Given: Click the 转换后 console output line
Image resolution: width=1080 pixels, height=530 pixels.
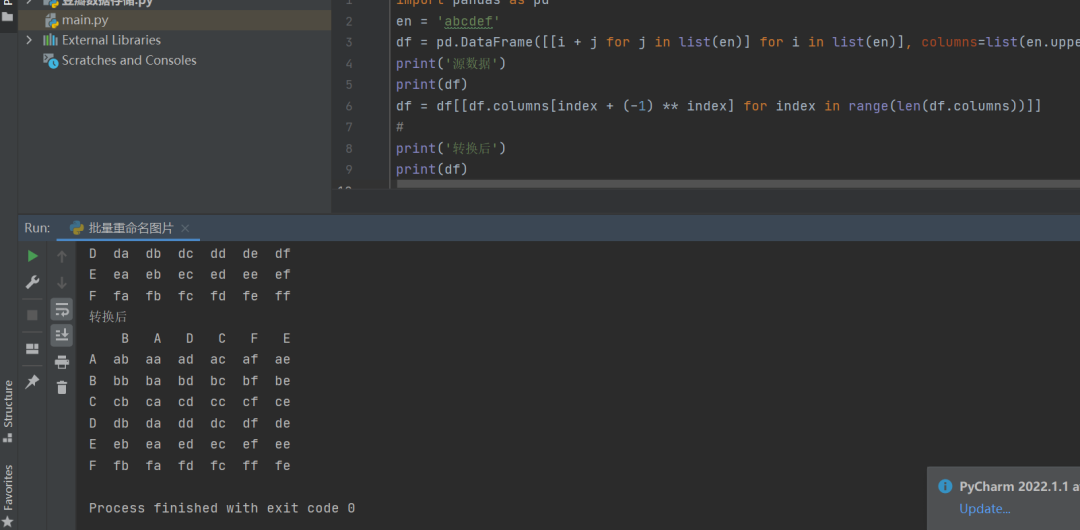Looking at the screenshot, I should 108,317.
